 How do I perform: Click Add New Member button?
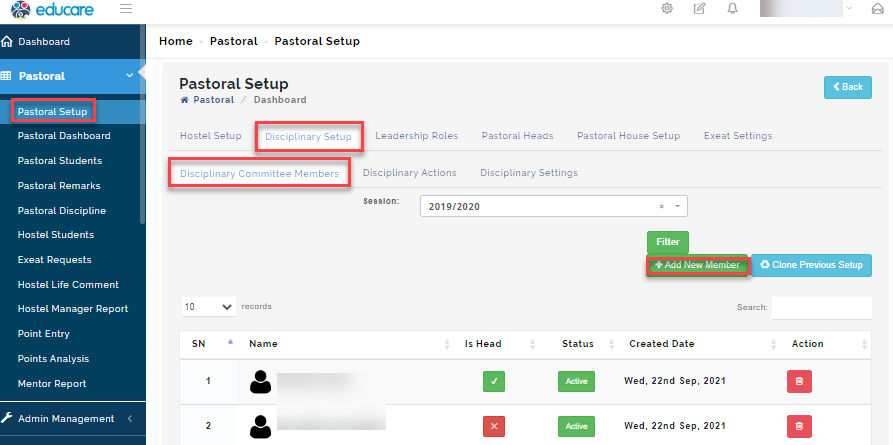tap(697, 265)
